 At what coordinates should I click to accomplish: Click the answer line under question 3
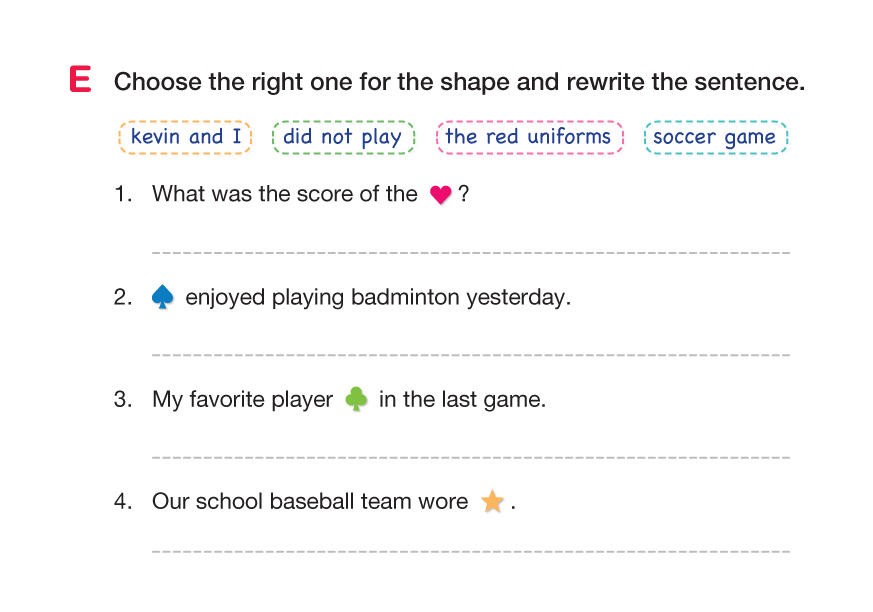pyautogui.click(x=470, y=456)
